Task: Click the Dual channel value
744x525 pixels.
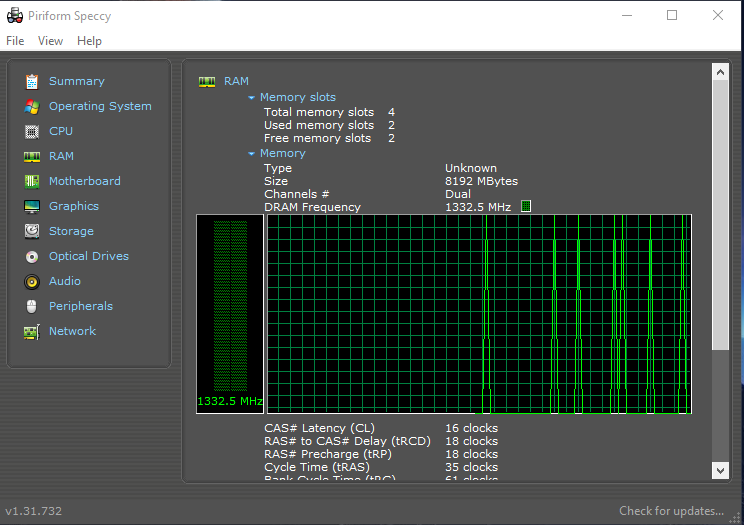Action: click(x=458, y=194)
